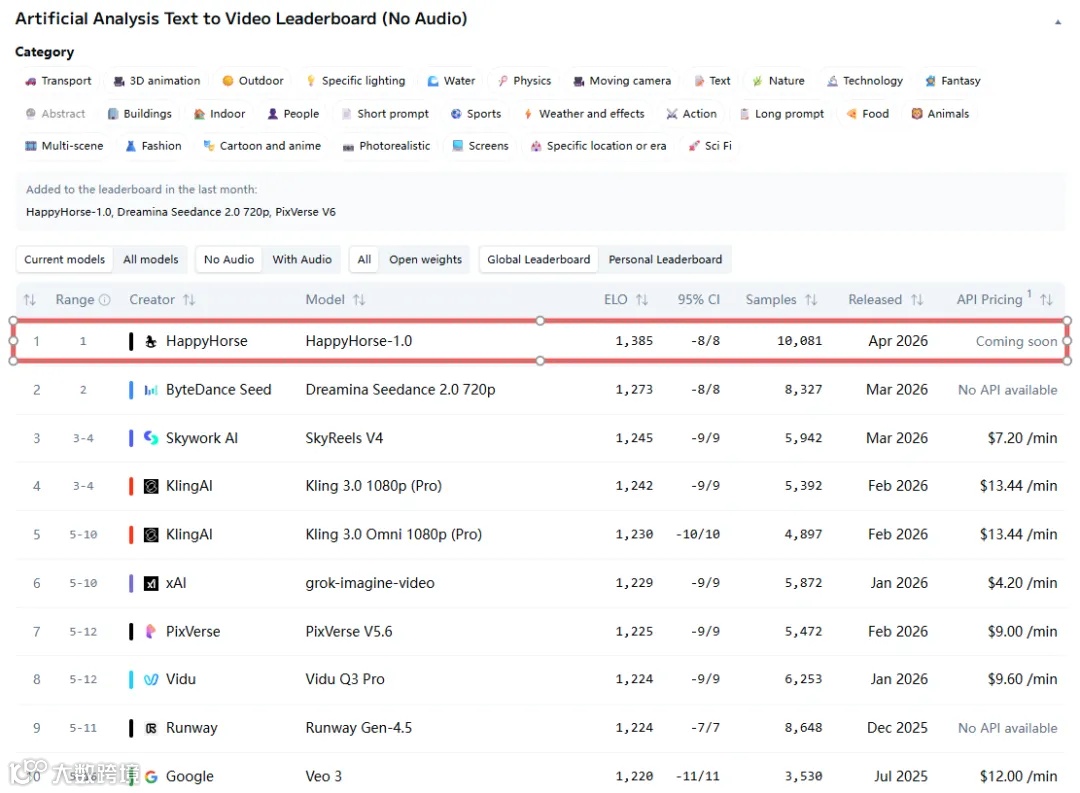Click the ByteDance Seed logo icon
The height and width of the screenshot is (793, 1080).
(151, 390)
